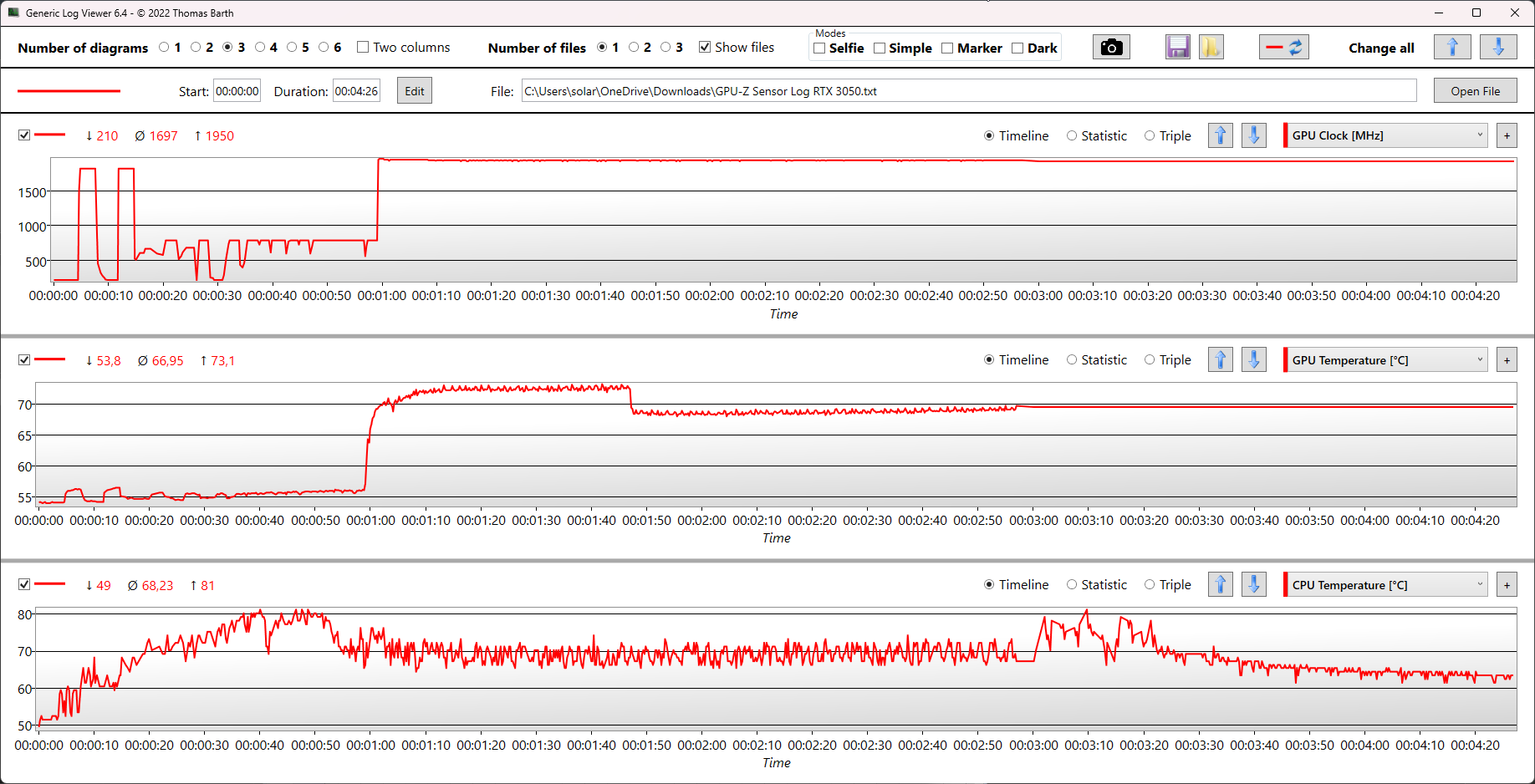1535x784 pixels.
Task: Move GPU Clock diagram down
Action: point(1254,135)
